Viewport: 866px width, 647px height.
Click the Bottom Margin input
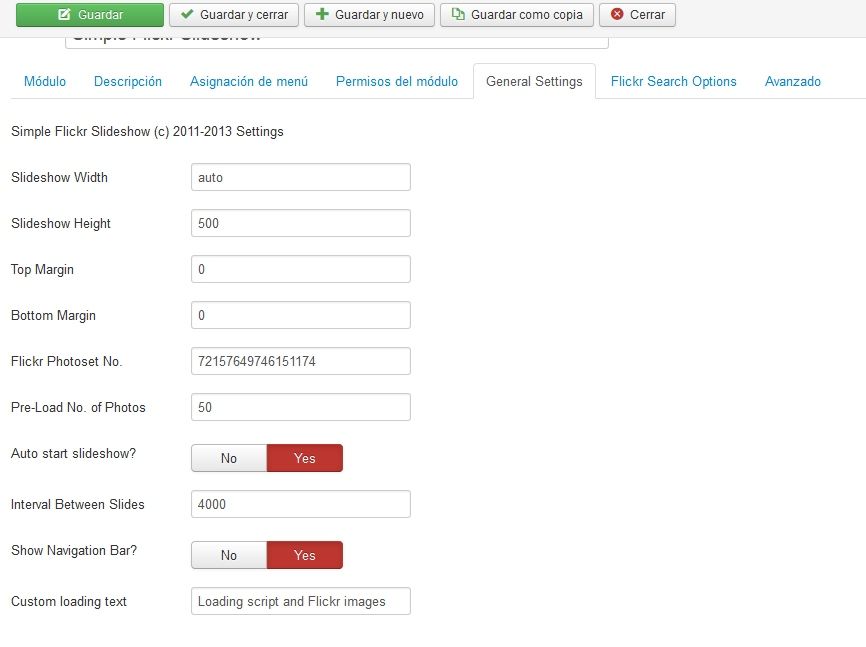pos(301,315)
